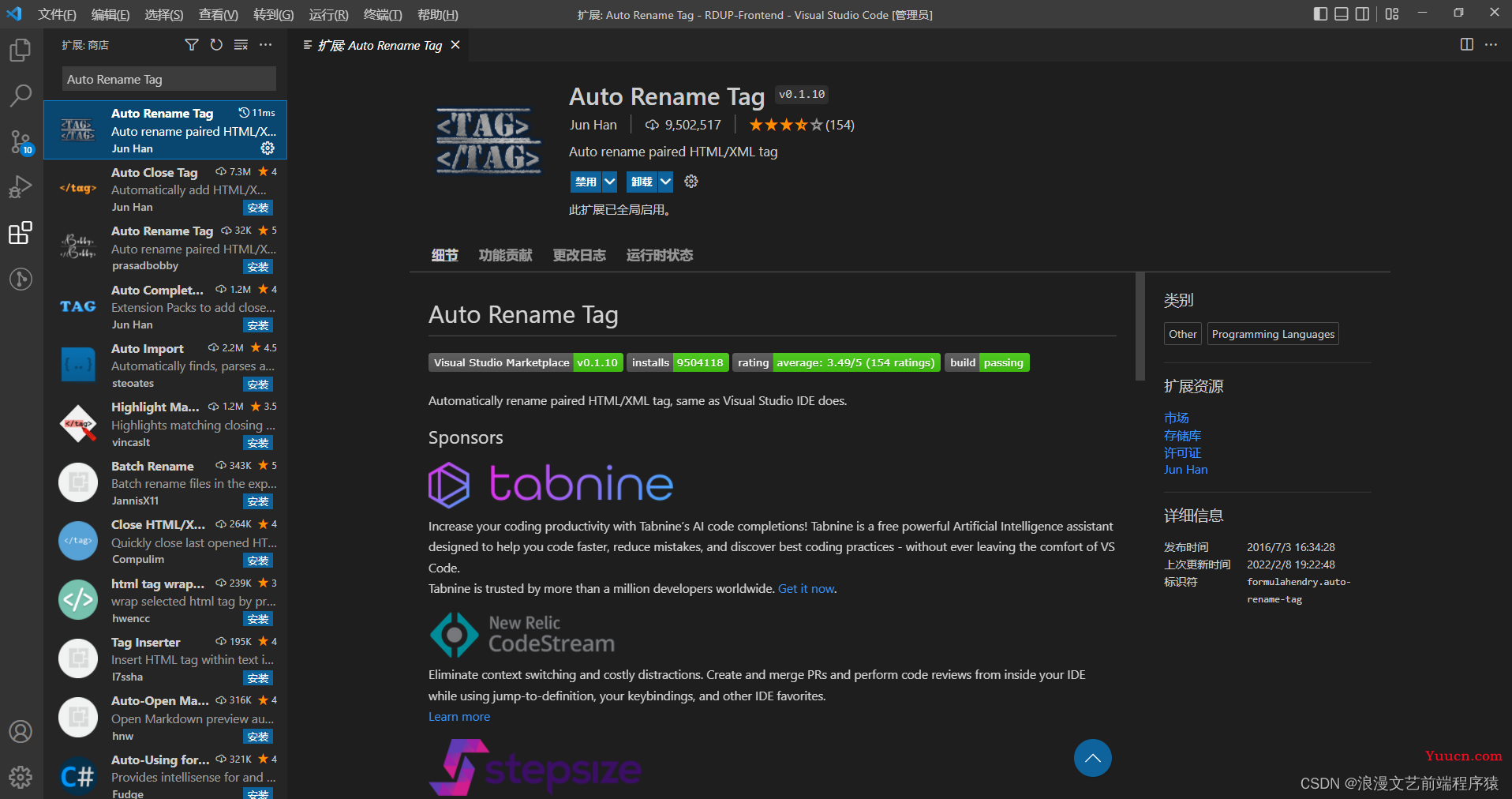
Task: Open the 文件(F) menu
Action: [x=57, y=15]
